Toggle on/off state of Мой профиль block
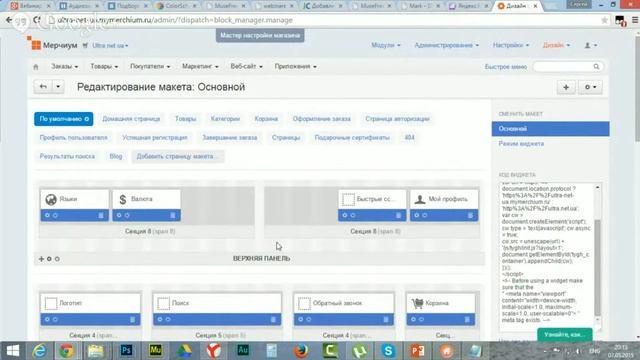 (x=425, y=215)
